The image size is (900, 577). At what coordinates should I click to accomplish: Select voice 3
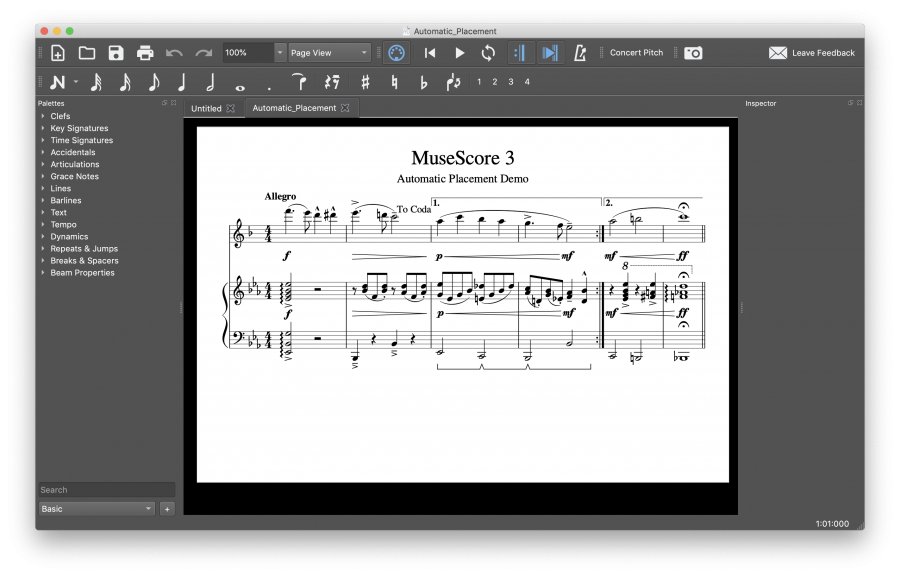pos(511,82)
